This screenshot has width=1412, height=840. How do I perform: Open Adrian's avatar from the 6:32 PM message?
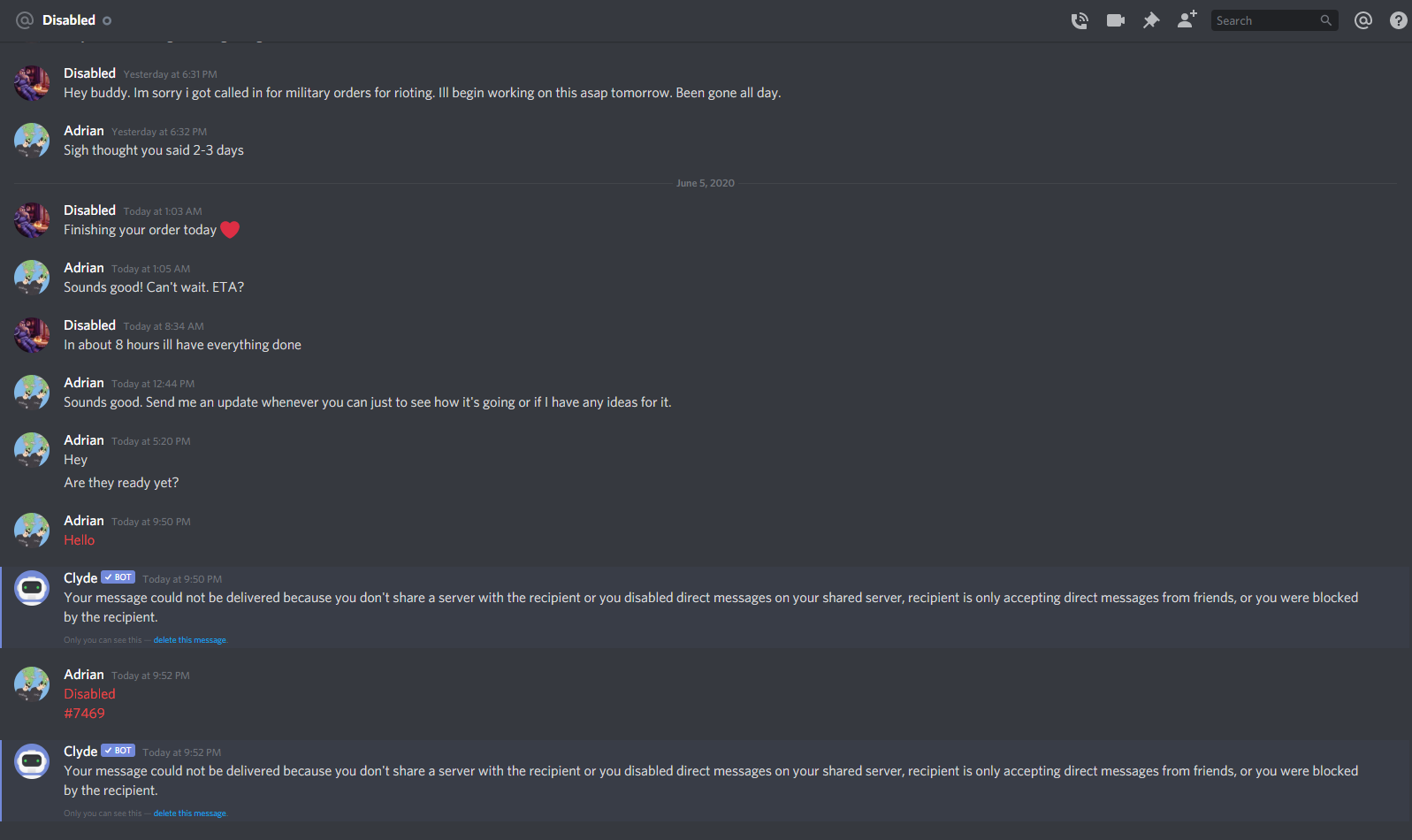point(32,141)
